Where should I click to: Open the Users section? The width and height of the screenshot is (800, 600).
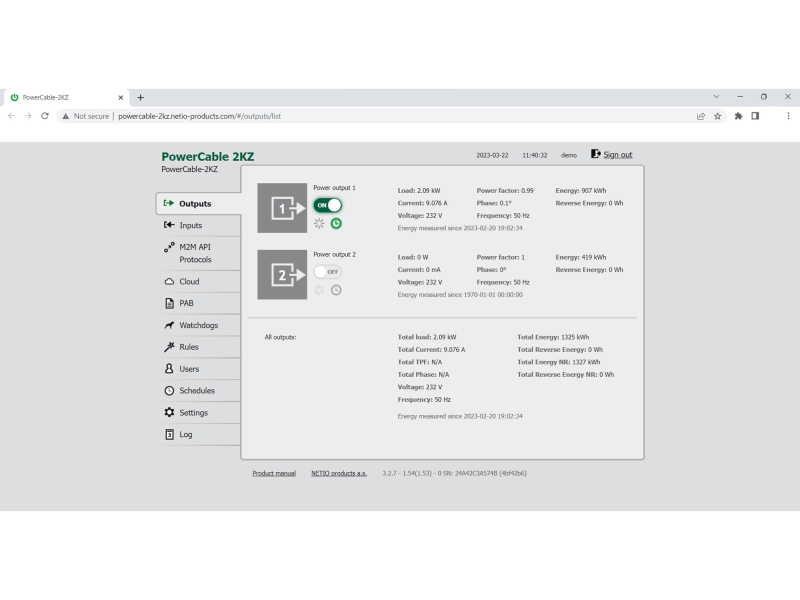[x=199, y=368]
